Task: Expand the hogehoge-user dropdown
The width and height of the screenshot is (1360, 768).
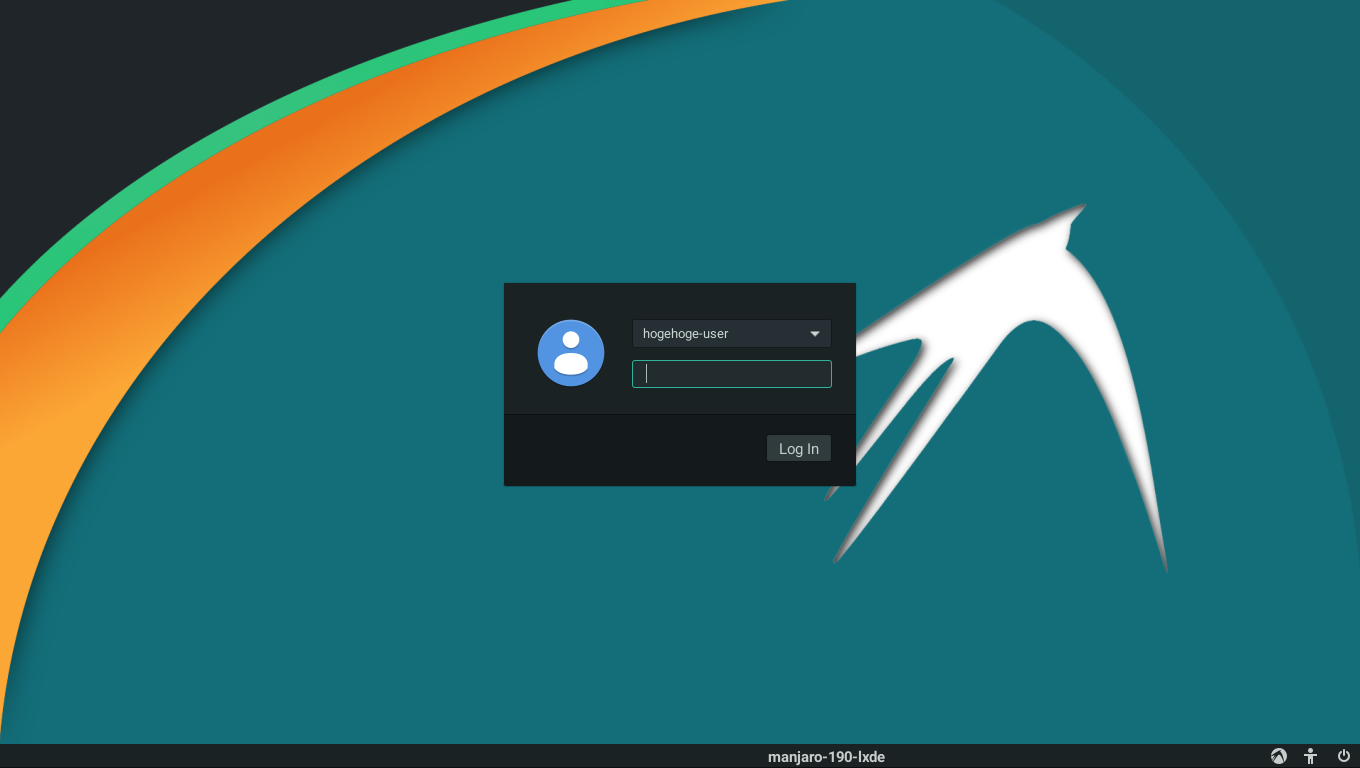Action: (732, 333)
